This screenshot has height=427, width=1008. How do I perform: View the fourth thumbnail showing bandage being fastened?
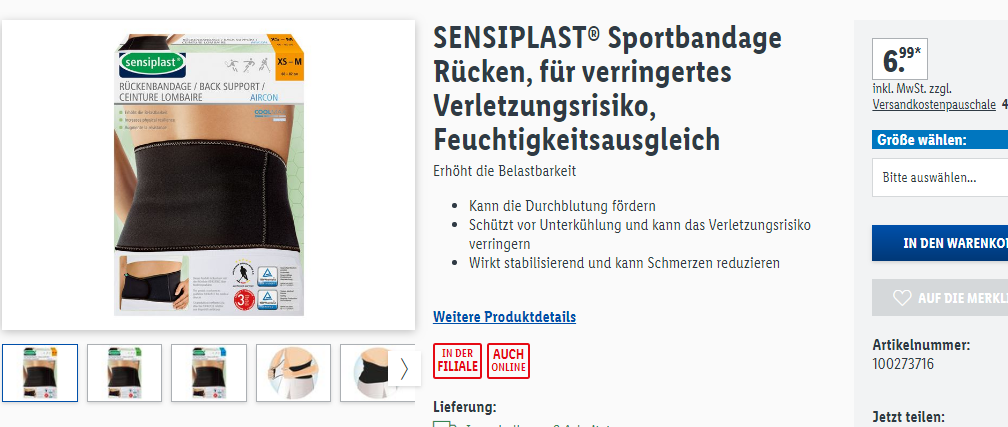click(x=293, y=373)
